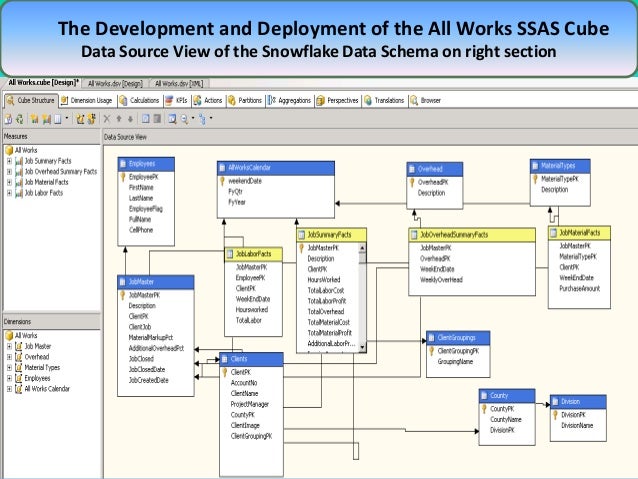Click the Clients table header icon
638x479 pixels.
224,358
